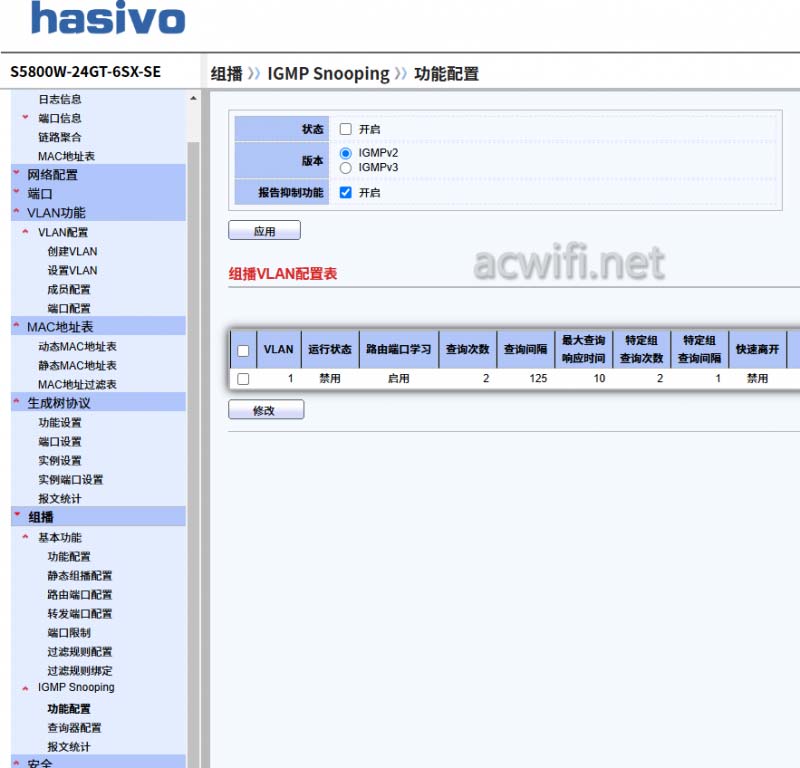
Task: Click the 应用 button to apply settings
Action: [264, 230]
